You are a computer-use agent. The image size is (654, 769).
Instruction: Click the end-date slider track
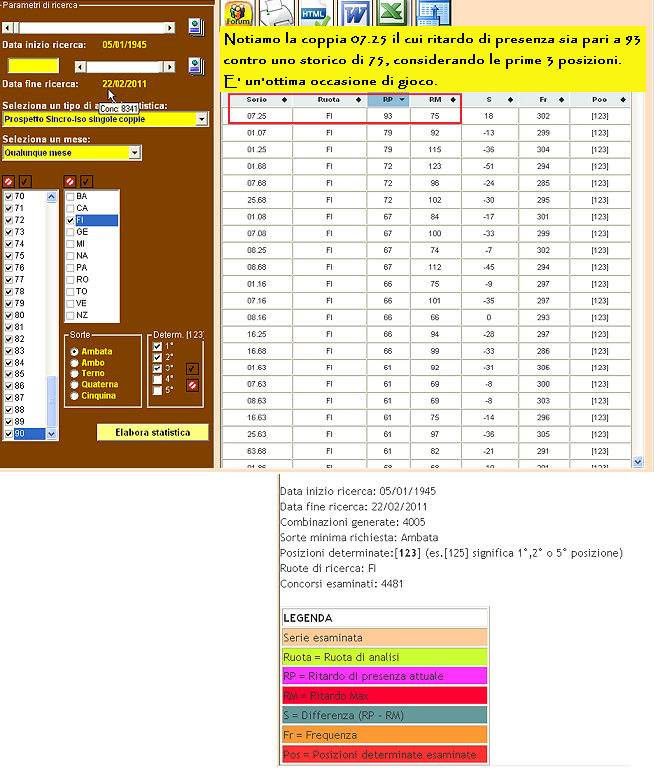coord(130,66)
